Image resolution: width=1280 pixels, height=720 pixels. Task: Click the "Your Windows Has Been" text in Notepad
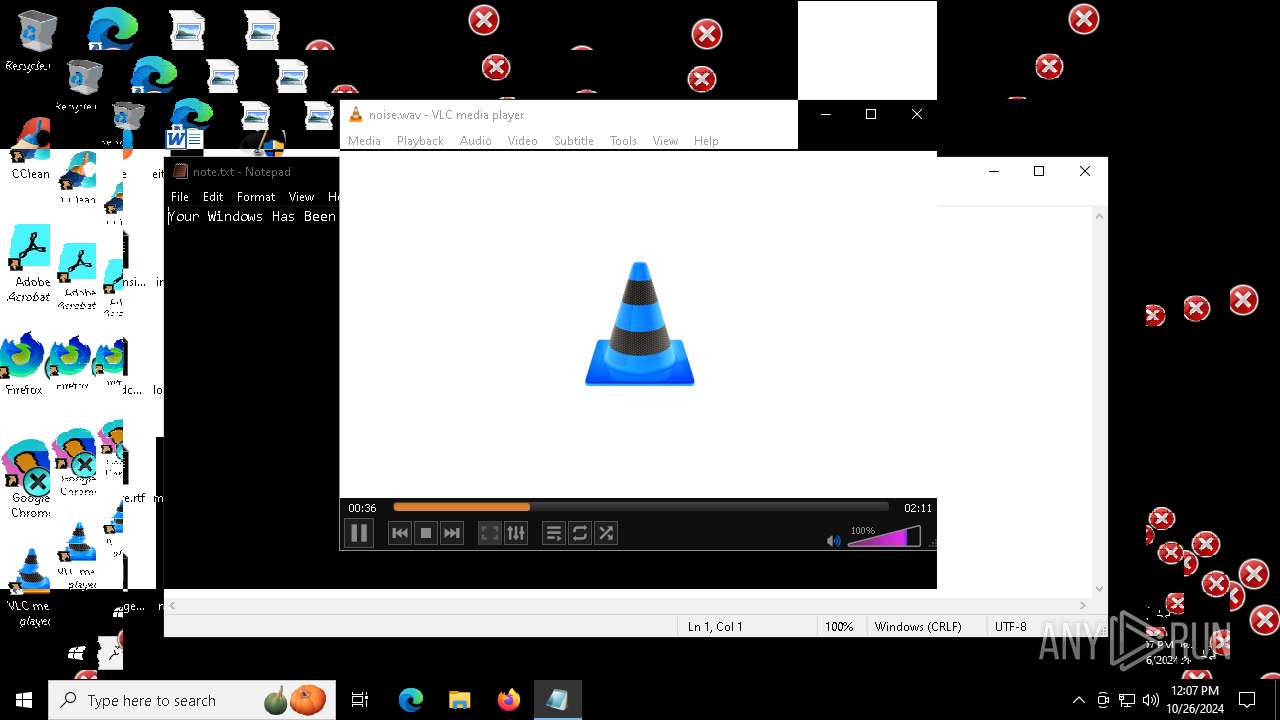pos(252,216)
